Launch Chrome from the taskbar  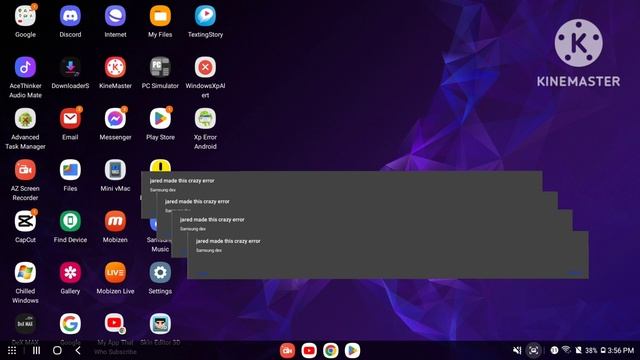(x=331, y=351)
